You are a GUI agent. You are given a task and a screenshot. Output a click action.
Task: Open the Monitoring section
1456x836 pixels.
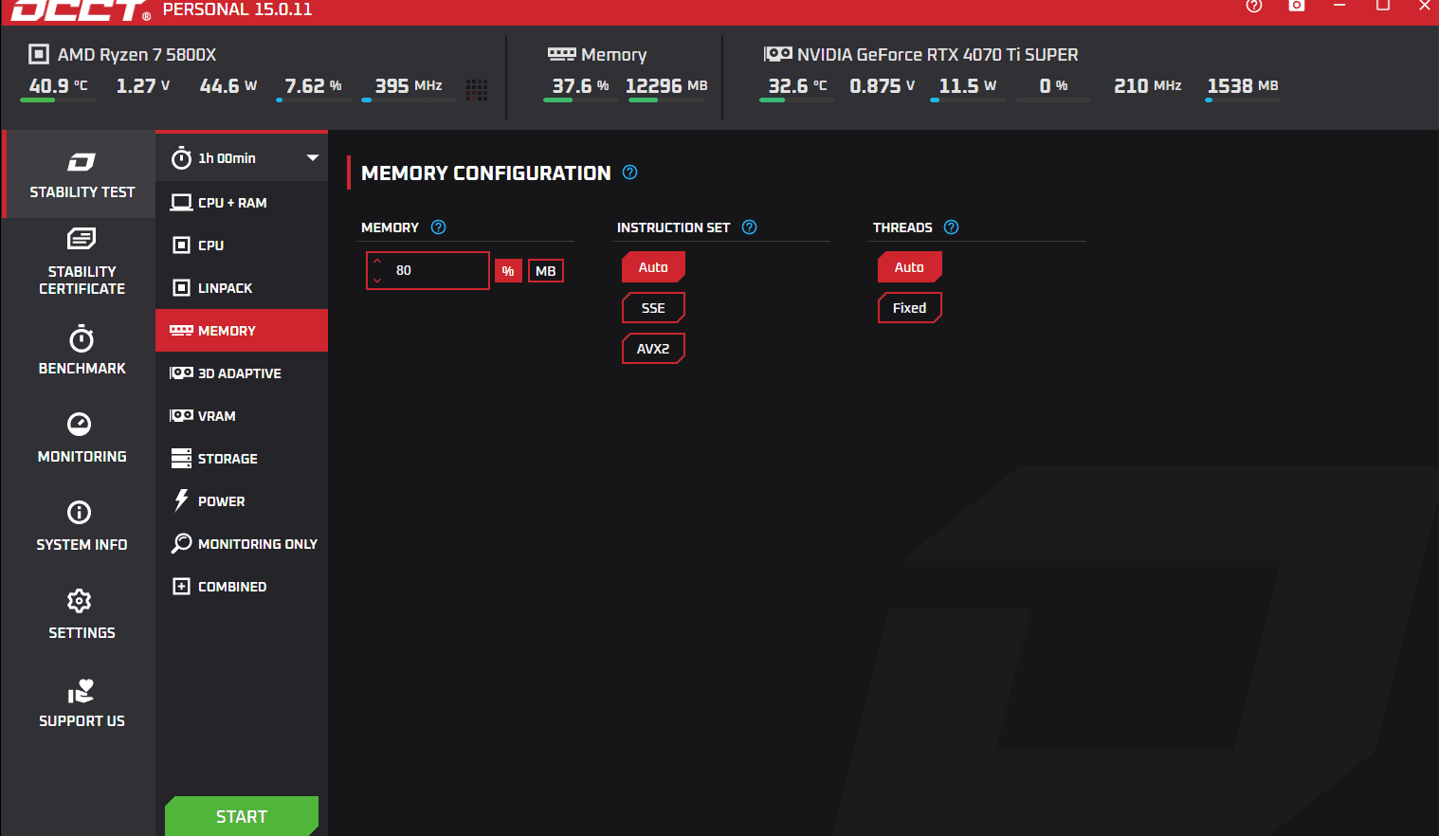(x=81, y=438)
